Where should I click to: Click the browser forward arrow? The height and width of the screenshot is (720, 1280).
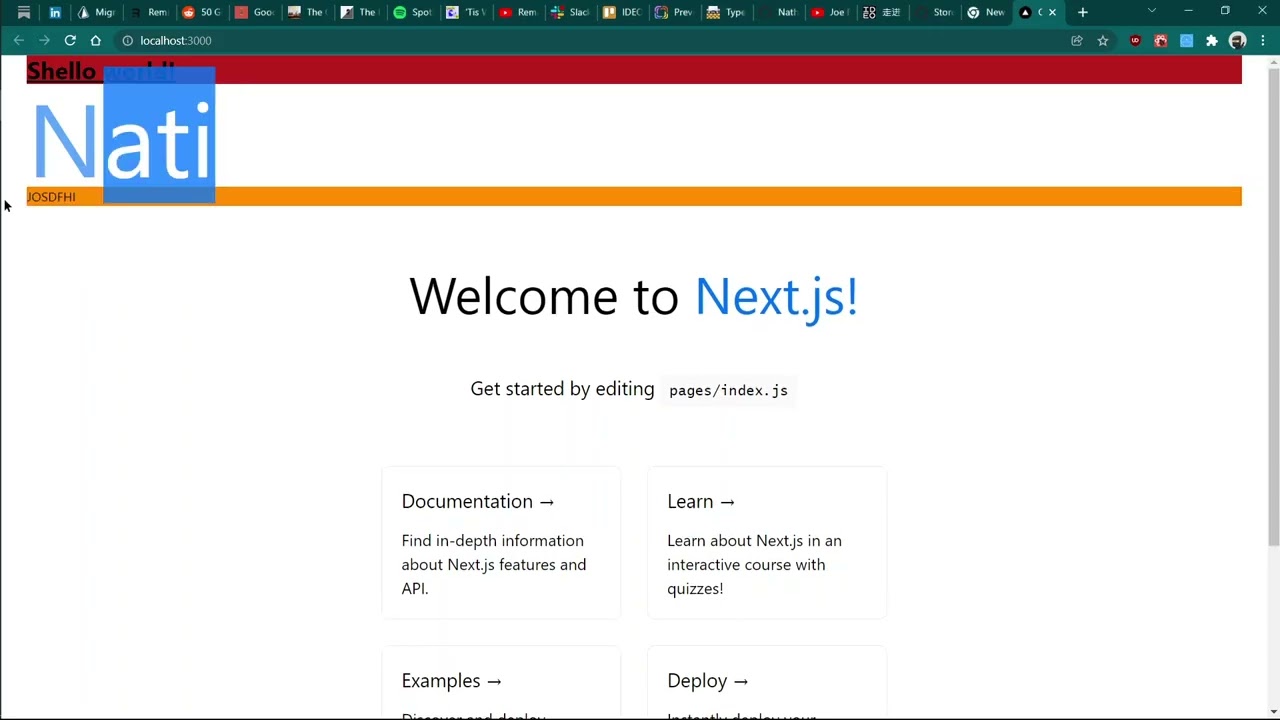point(44,41)
